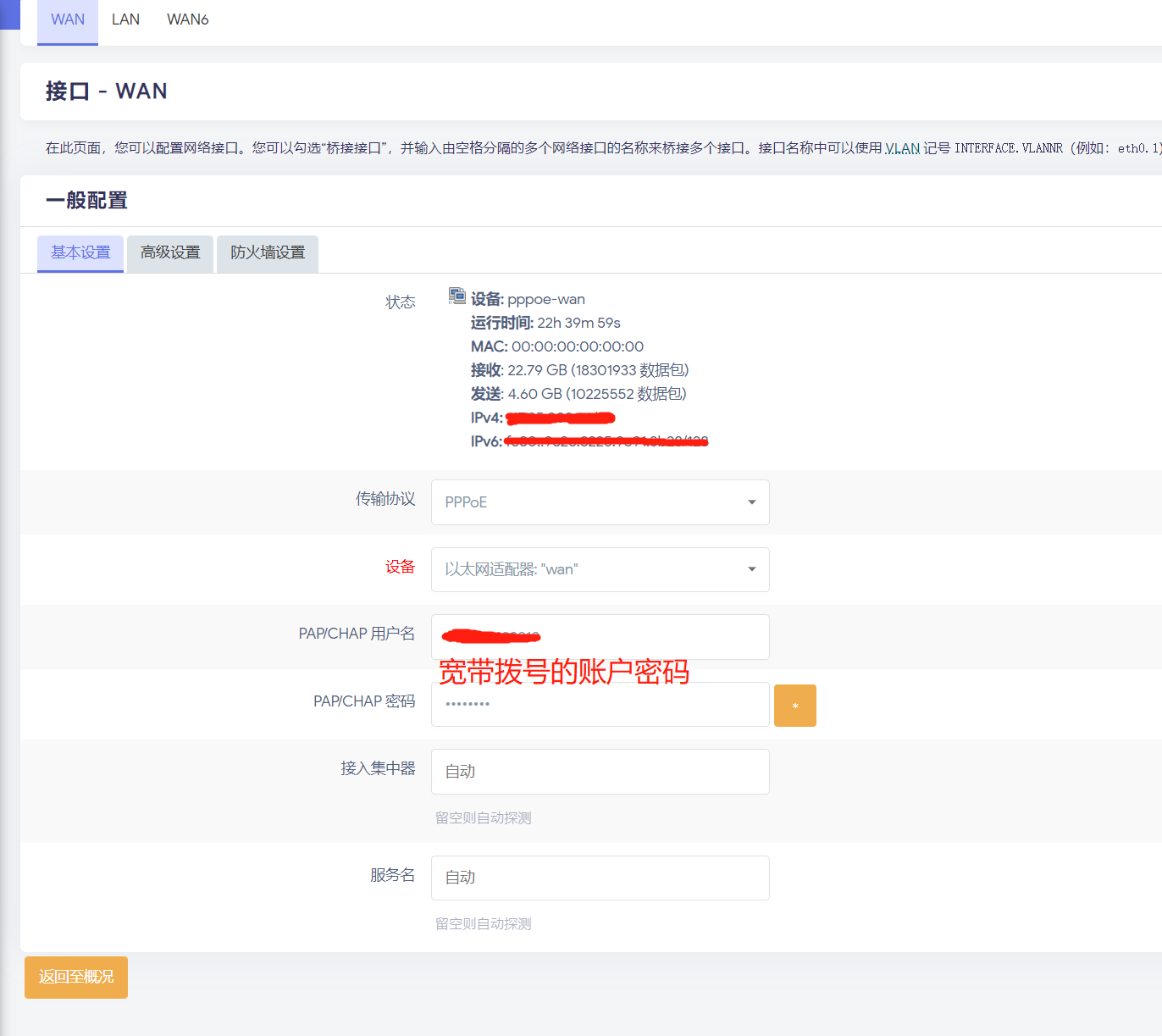Click the MAC: 00:00:00:00:00:00 text

click(x=557, y=346)
